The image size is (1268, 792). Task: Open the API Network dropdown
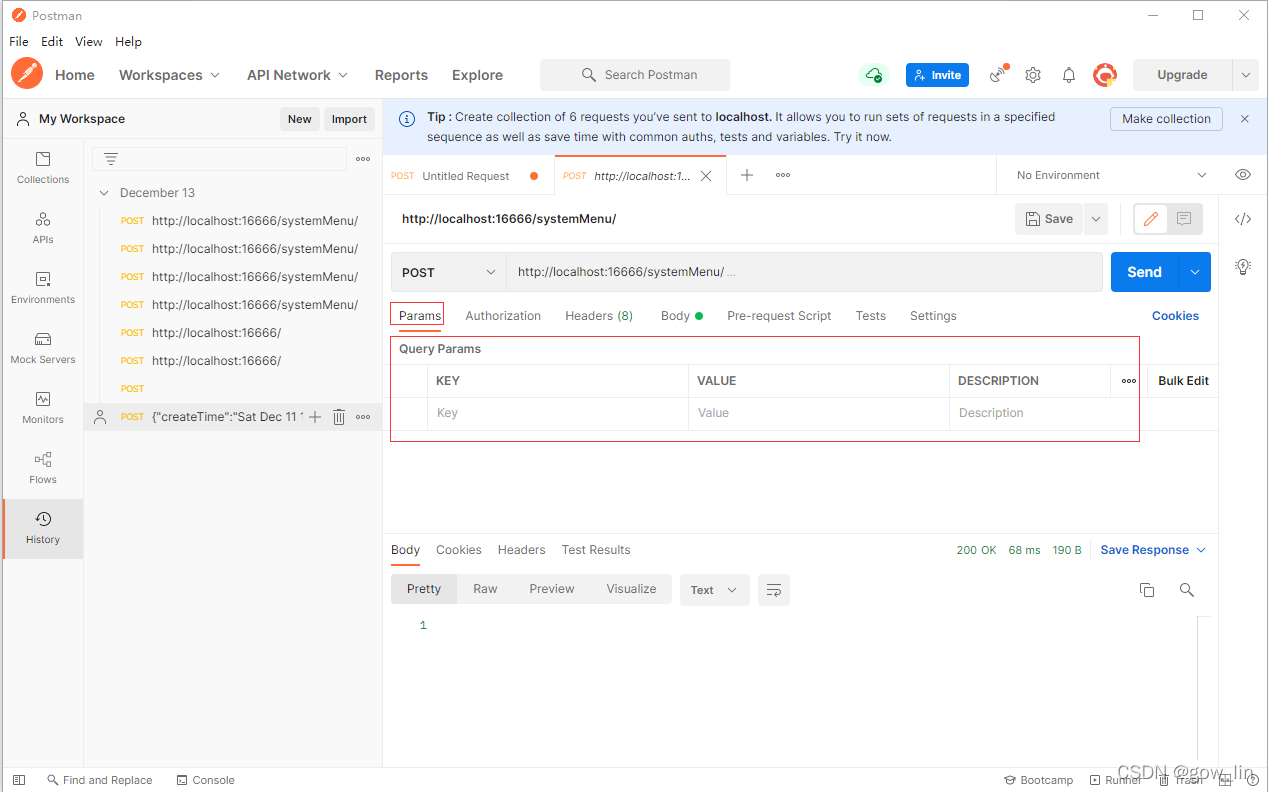(297, 75)
